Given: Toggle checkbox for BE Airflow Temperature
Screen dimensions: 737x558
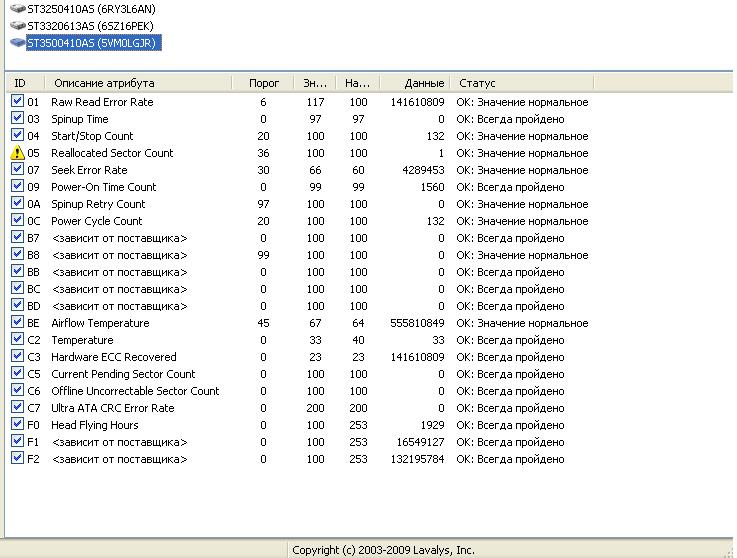Looking at the screenshot, I should coord(17,322).
